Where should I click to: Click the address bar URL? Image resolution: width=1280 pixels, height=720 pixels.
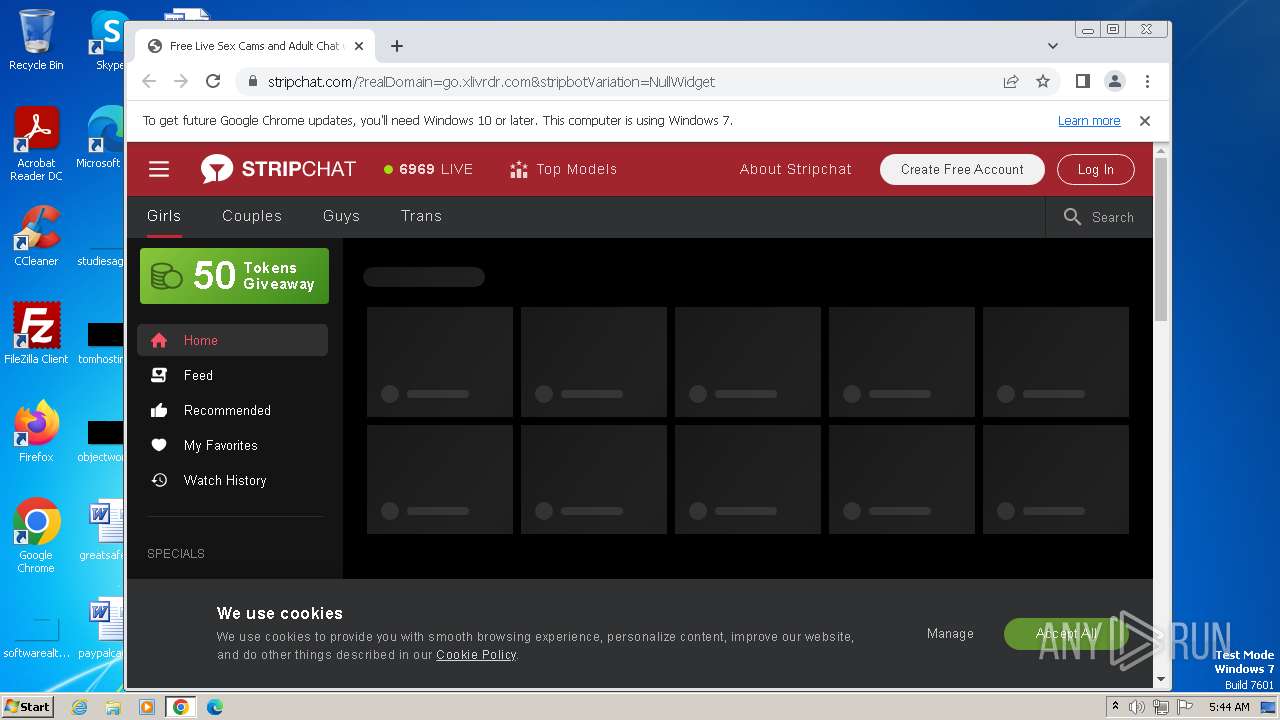pos(491,82)
